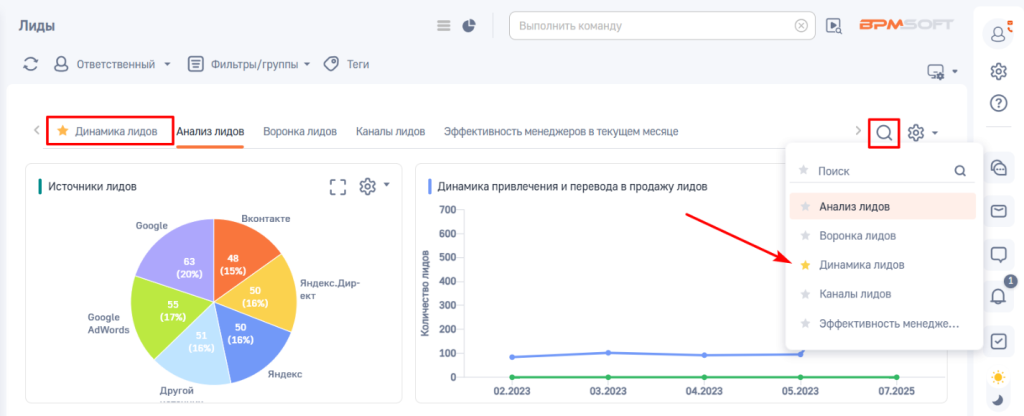Open the notifications bell
The height and width of the screenshot is (416, 1024).
click(x=999, y=296)
